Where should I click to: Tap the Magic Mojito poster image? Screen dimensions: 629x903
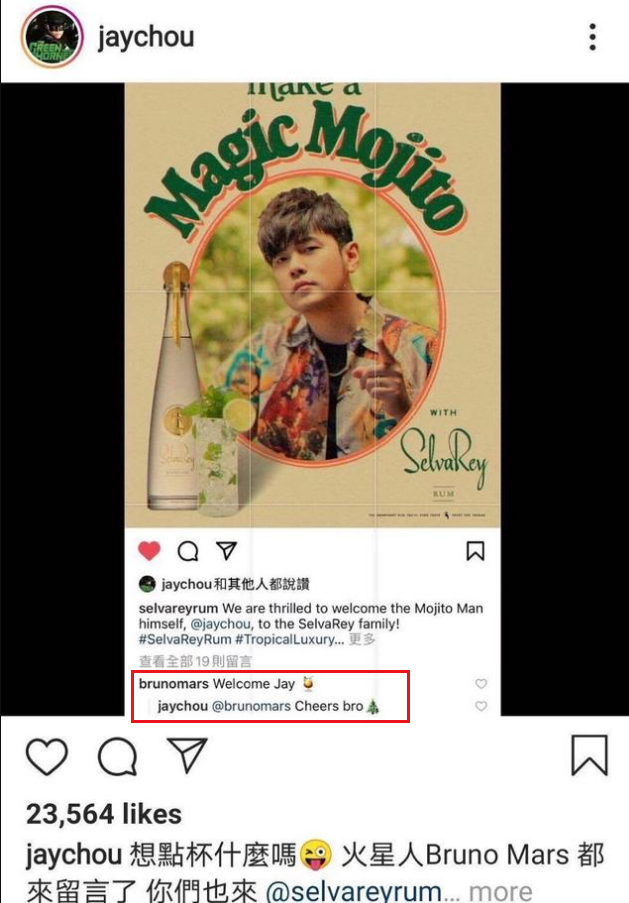(x=313, y=305)
